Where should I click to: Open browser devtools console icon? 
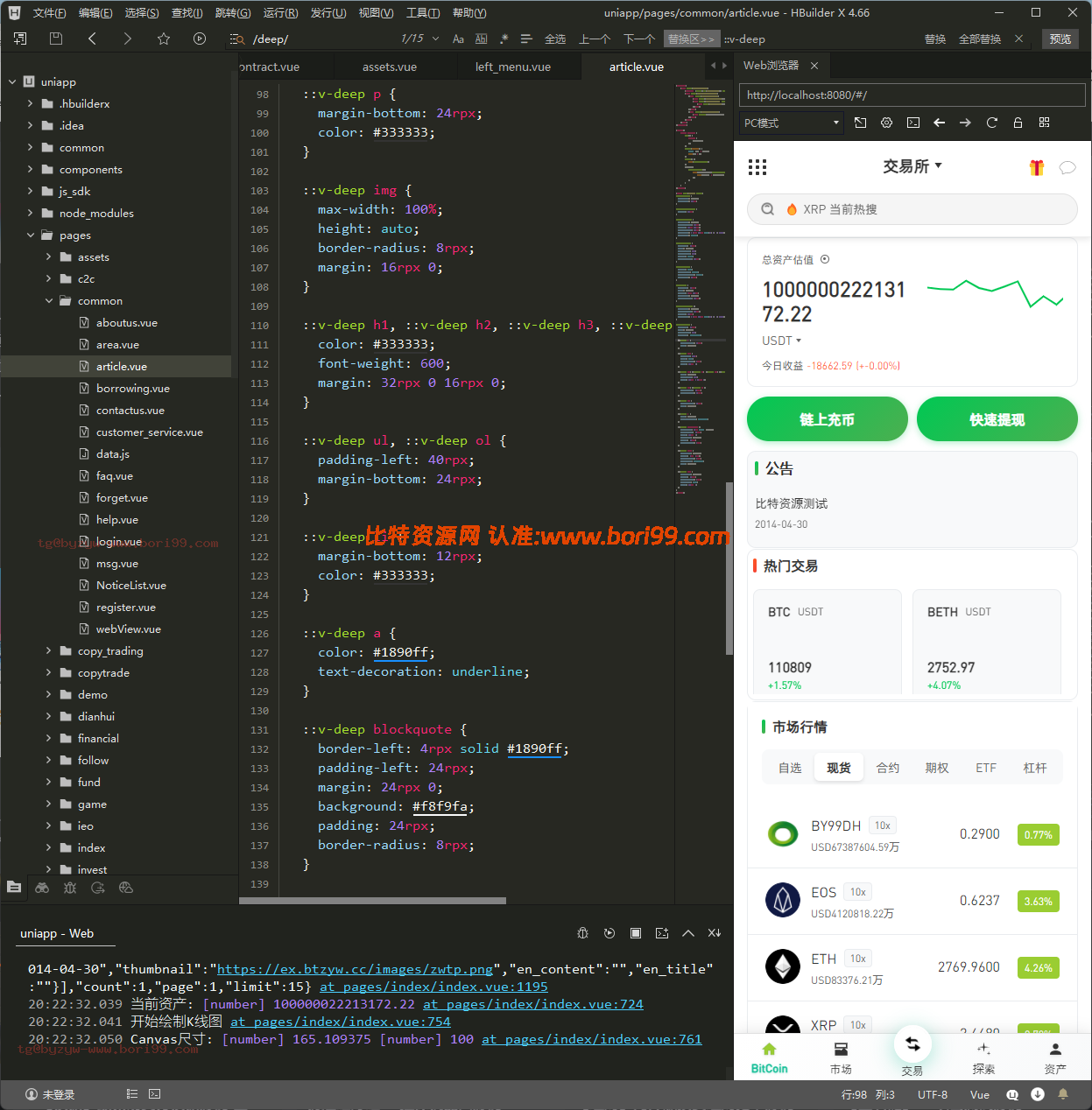[x=913, y=123]
